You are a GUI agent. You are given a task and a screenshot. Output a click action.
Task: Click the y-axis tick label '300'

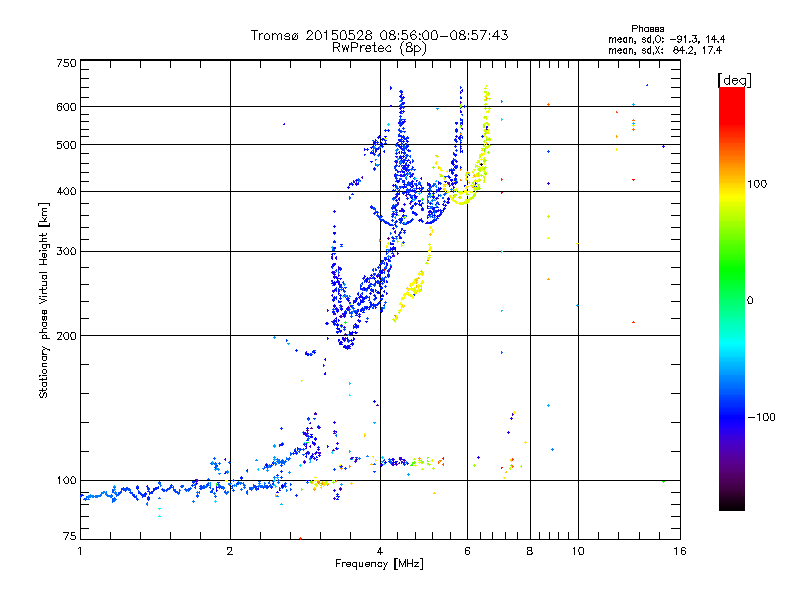pos(66,251)
